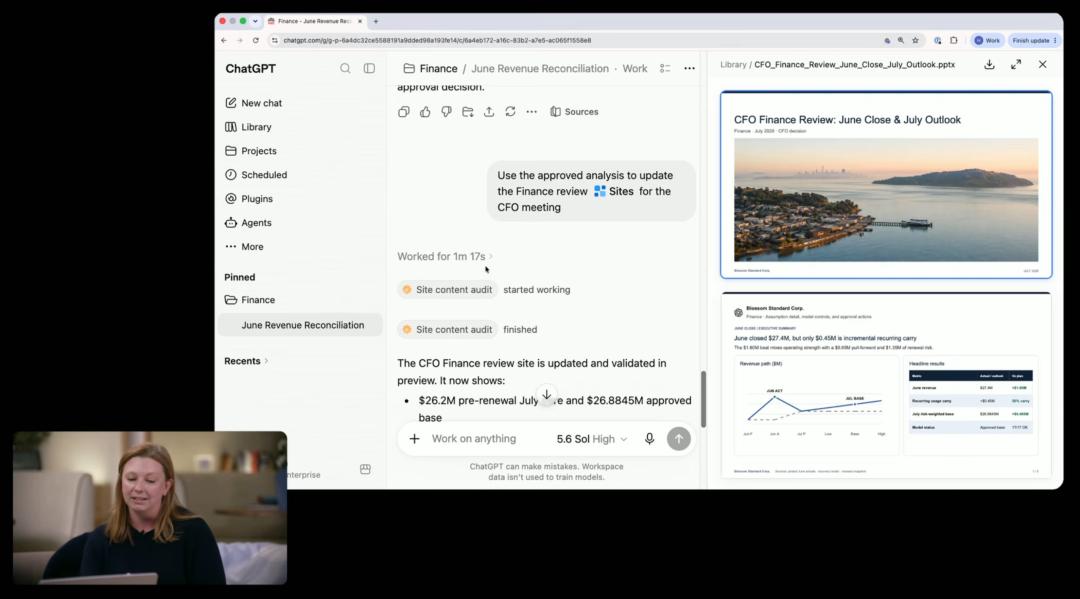Click the Sources button
Screen dimensions: 1080x599
(574, 112)
